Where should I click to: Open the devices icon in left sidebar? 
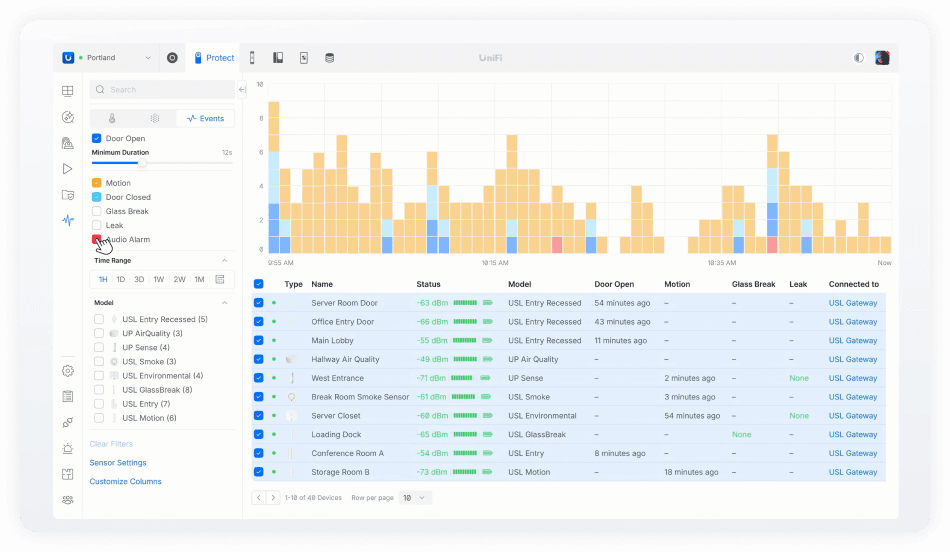[68, 143]
